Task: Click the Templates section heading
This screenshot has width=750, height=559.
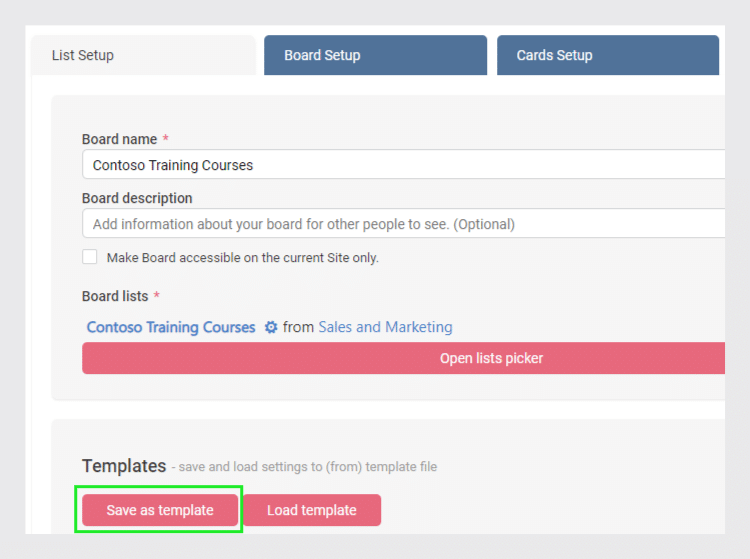Action: click(124, 466)
